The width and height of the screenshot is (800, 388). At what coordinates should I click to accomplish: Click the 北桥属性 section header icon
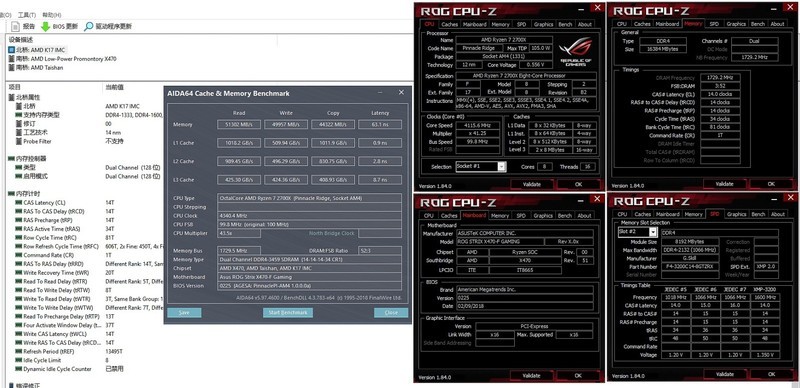pos(11,98)
